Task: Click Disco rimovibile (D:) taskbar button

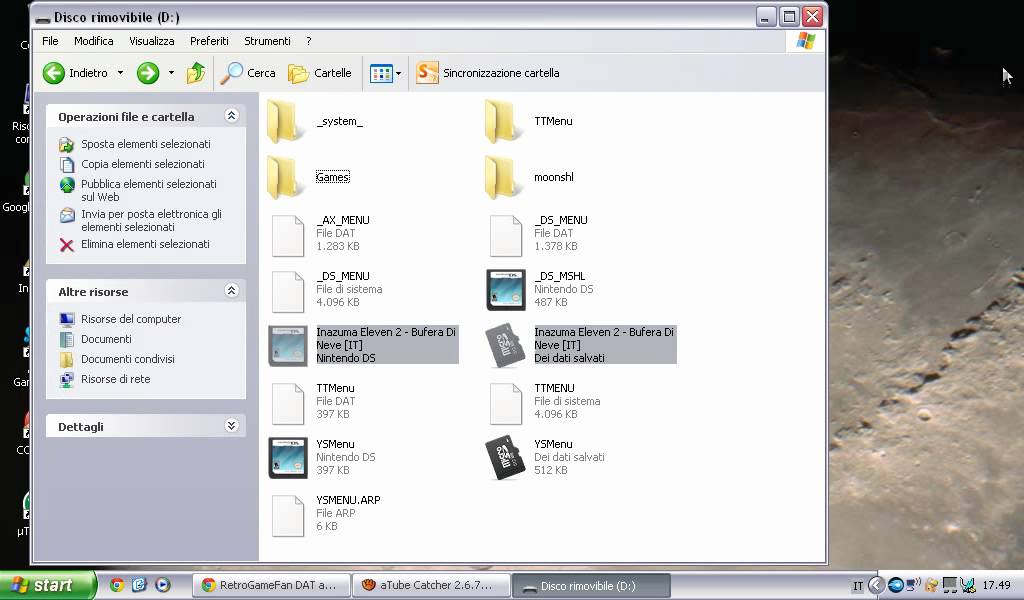Action: pyautogui.click(x=591, y=586)
